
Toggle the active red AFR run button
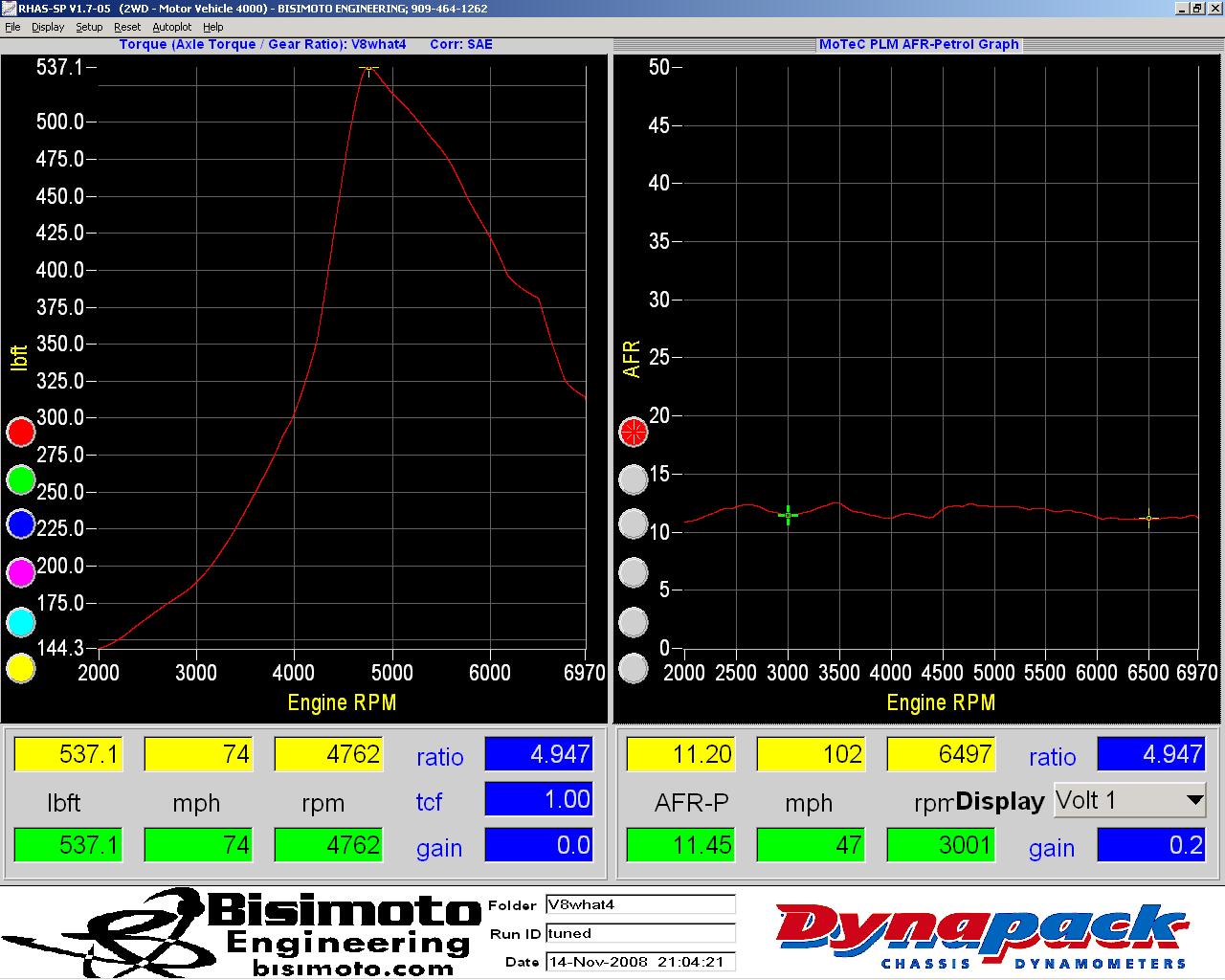pyautogui.click(x=634, y=432)
